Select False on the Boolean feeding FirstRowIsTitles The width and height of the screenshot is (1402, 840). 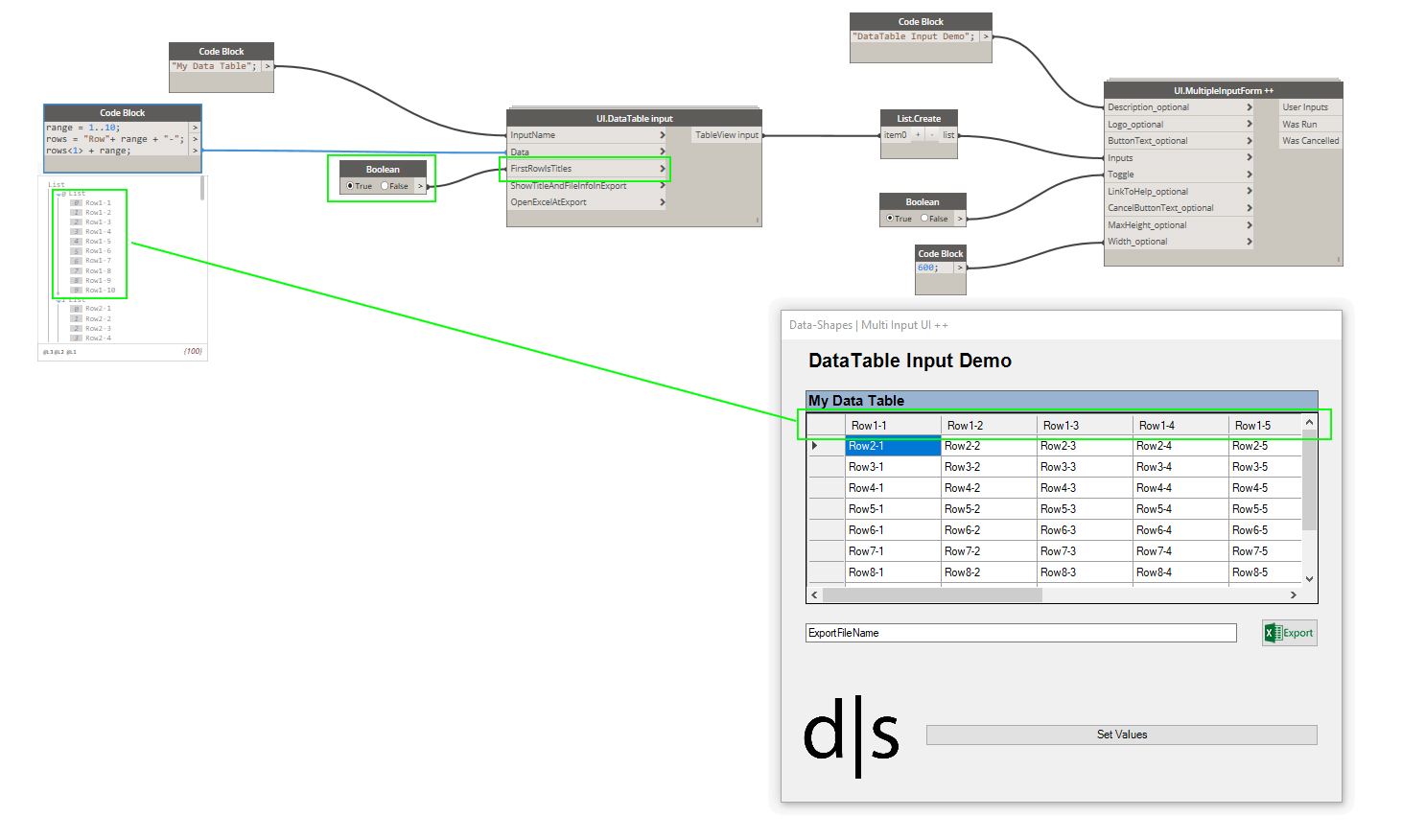click(x=386, y=186)
